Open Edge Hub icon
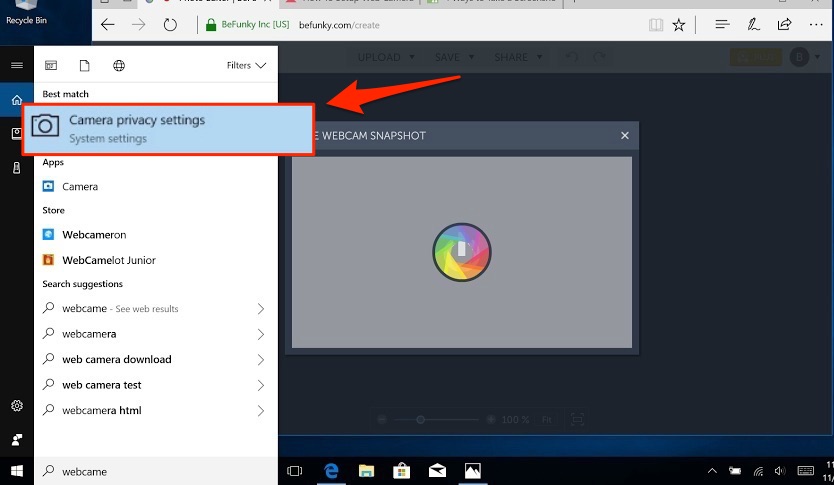Image resolution: width=834 pixels, height=485 pixels. (x=722, y=24)
